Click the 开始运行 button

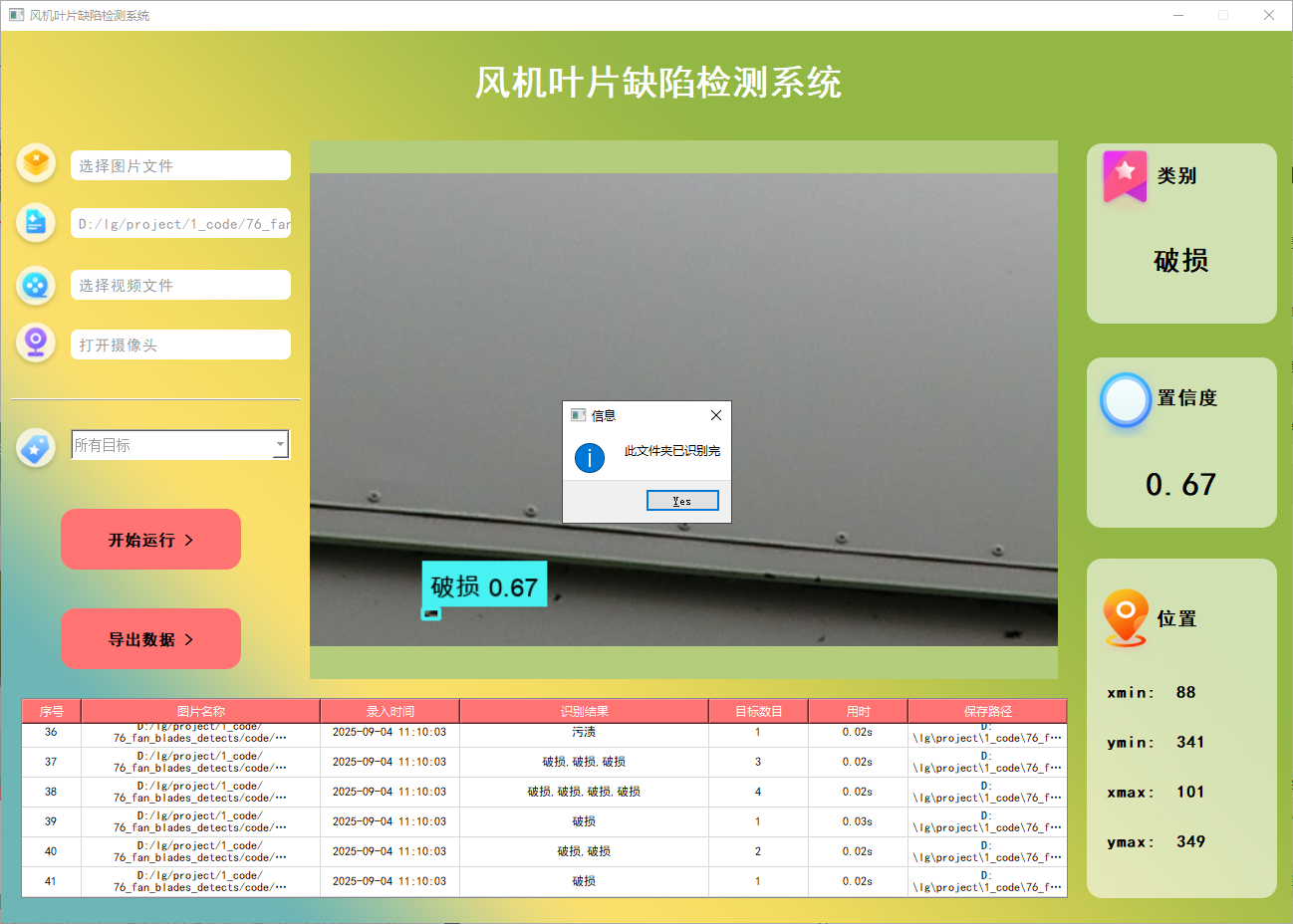pyautogui.click(x=150, y=539)
